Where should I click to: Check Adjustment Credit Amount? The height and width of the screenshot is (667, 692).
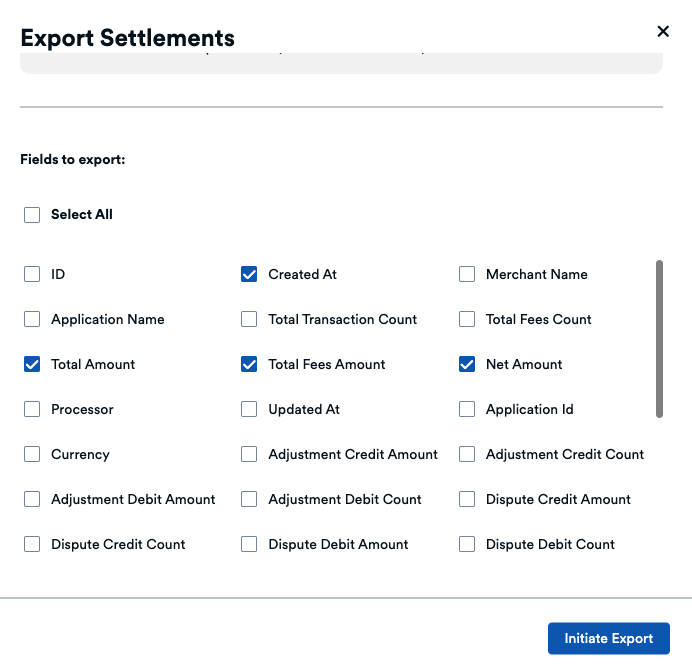249,454
